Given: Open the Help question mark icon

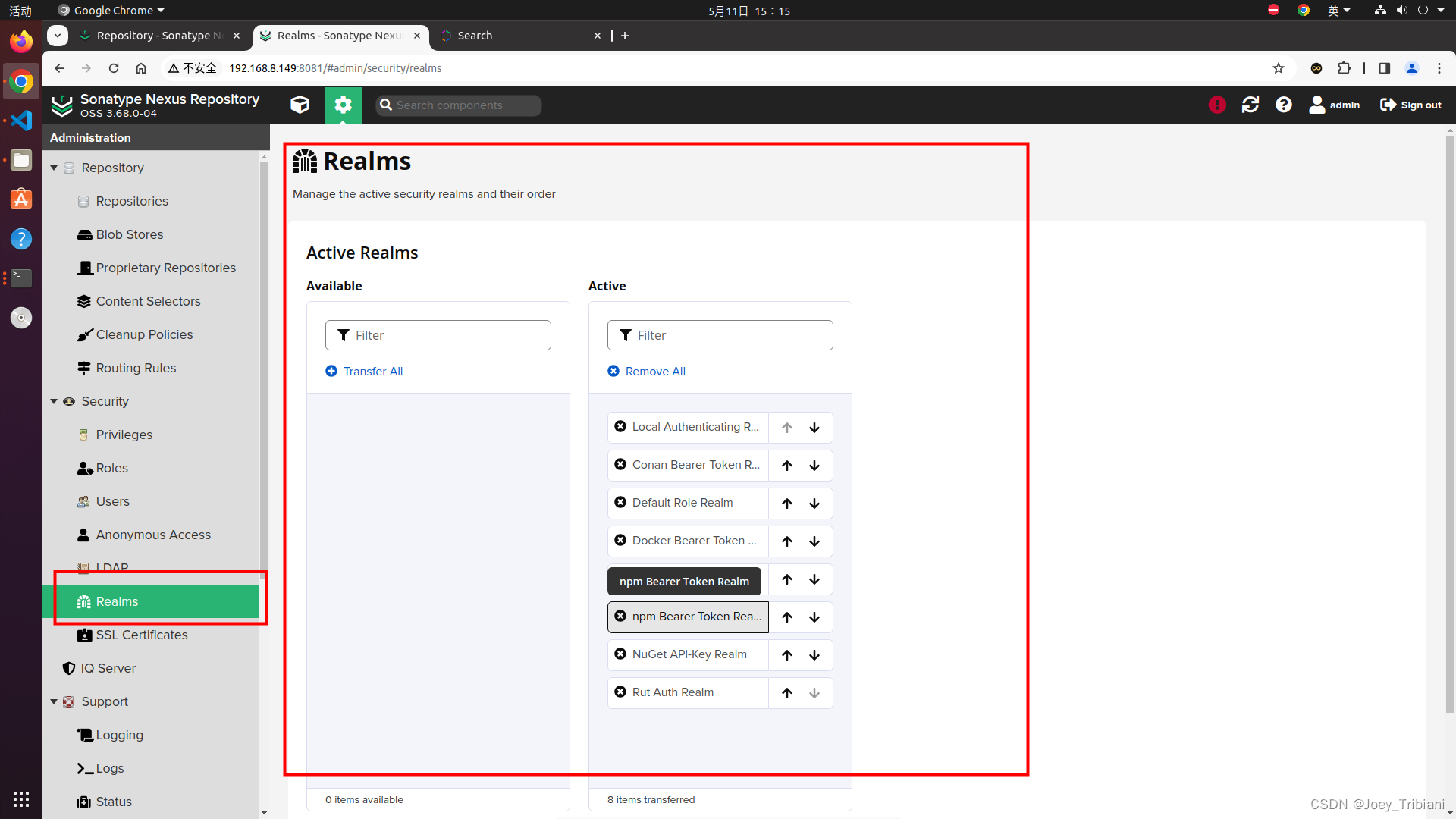Looking at the screenshot, I should pyautogui.click(x=1284, y=105).
